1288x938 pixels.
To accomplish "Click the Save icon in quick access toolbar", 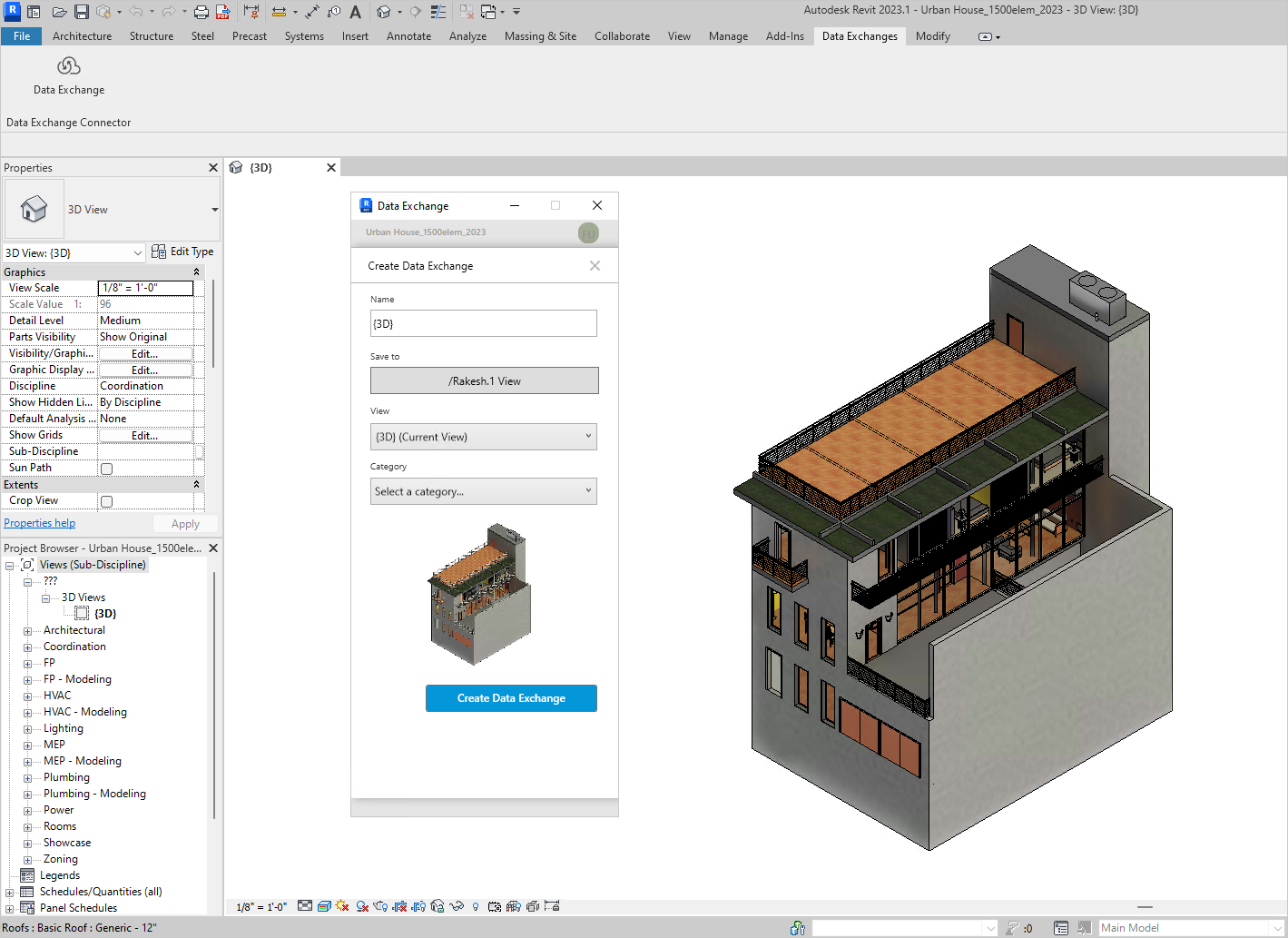I will tap(82, 12).
